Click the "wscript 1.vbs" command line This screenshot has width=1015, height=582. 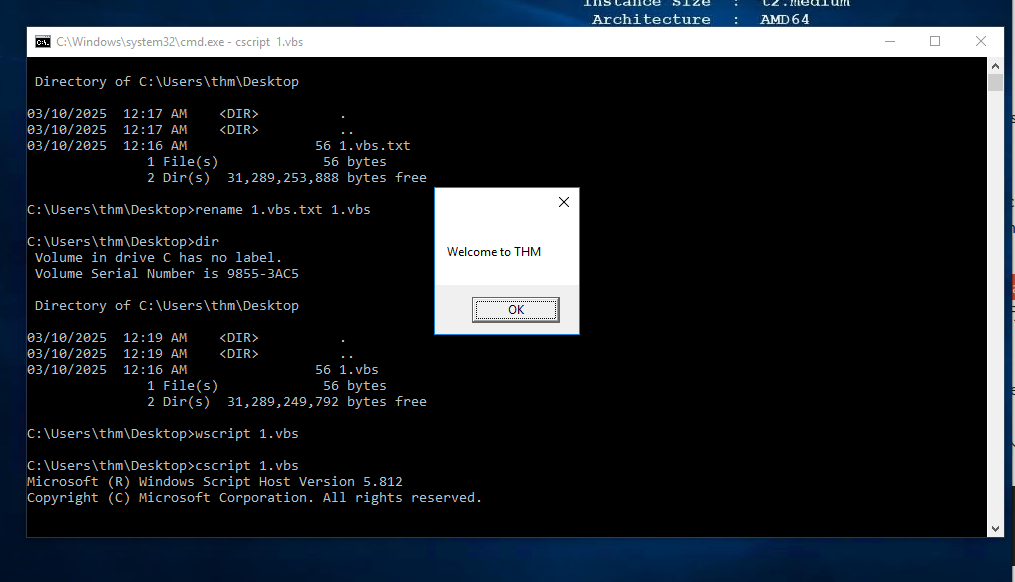point(163,434)
